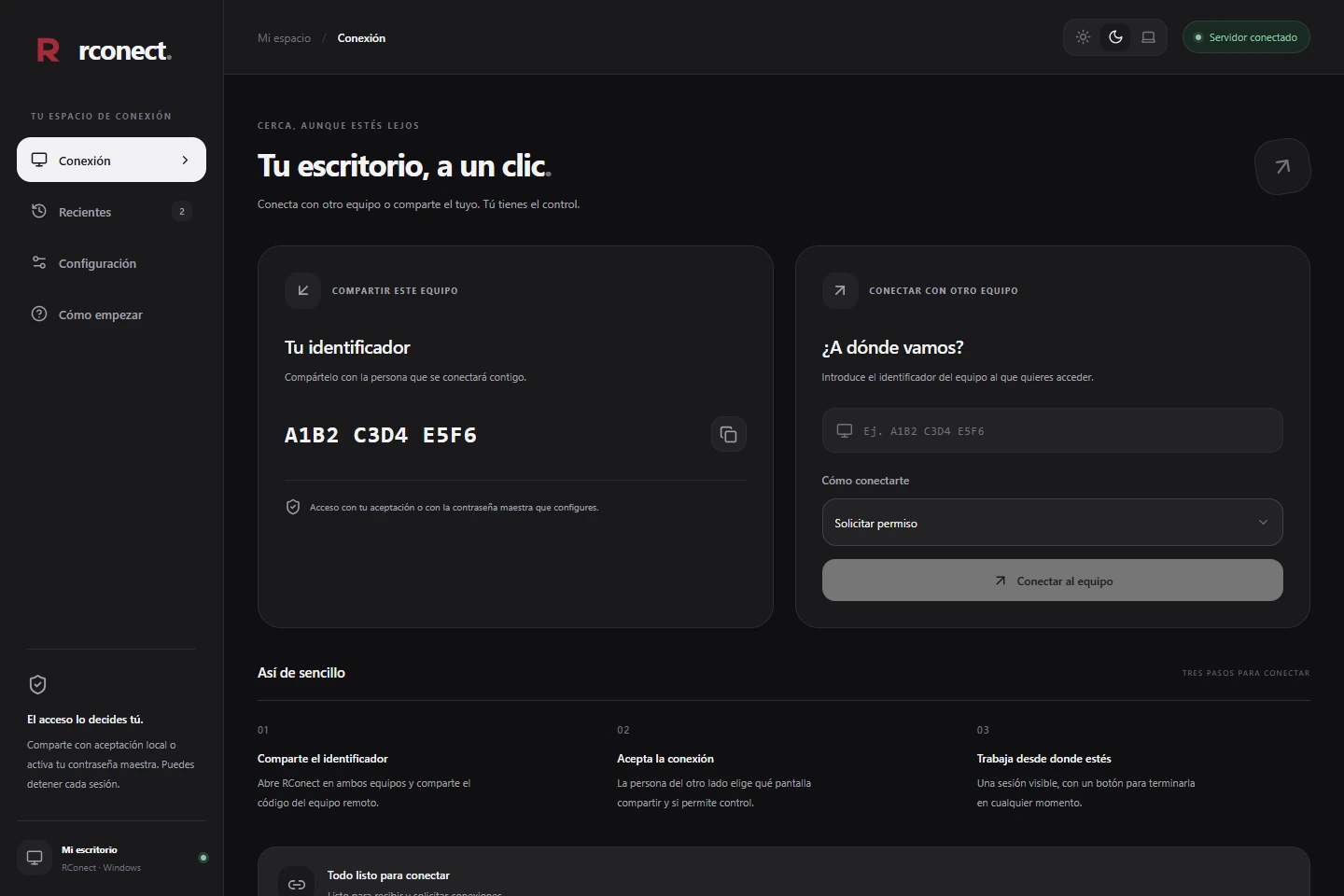Click the green online status dot

(203, 858)
